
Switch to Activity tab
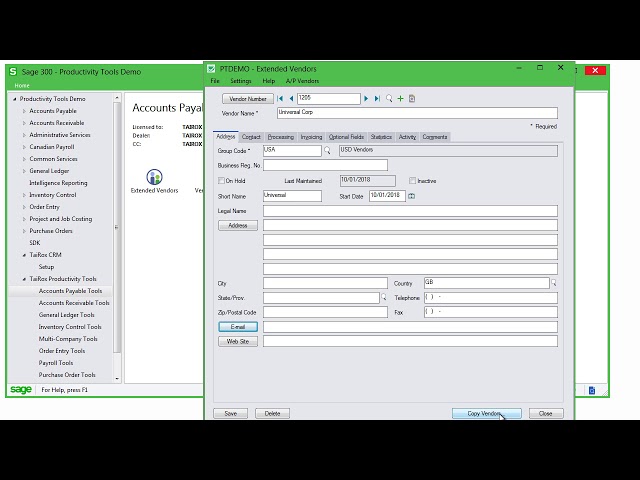pos(407,137)
